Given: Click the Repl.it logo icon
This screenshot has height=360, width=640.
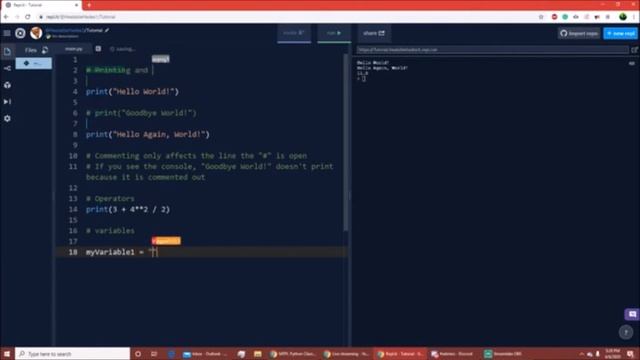Looking at the screenshot, I should click(x=20, y=33).
